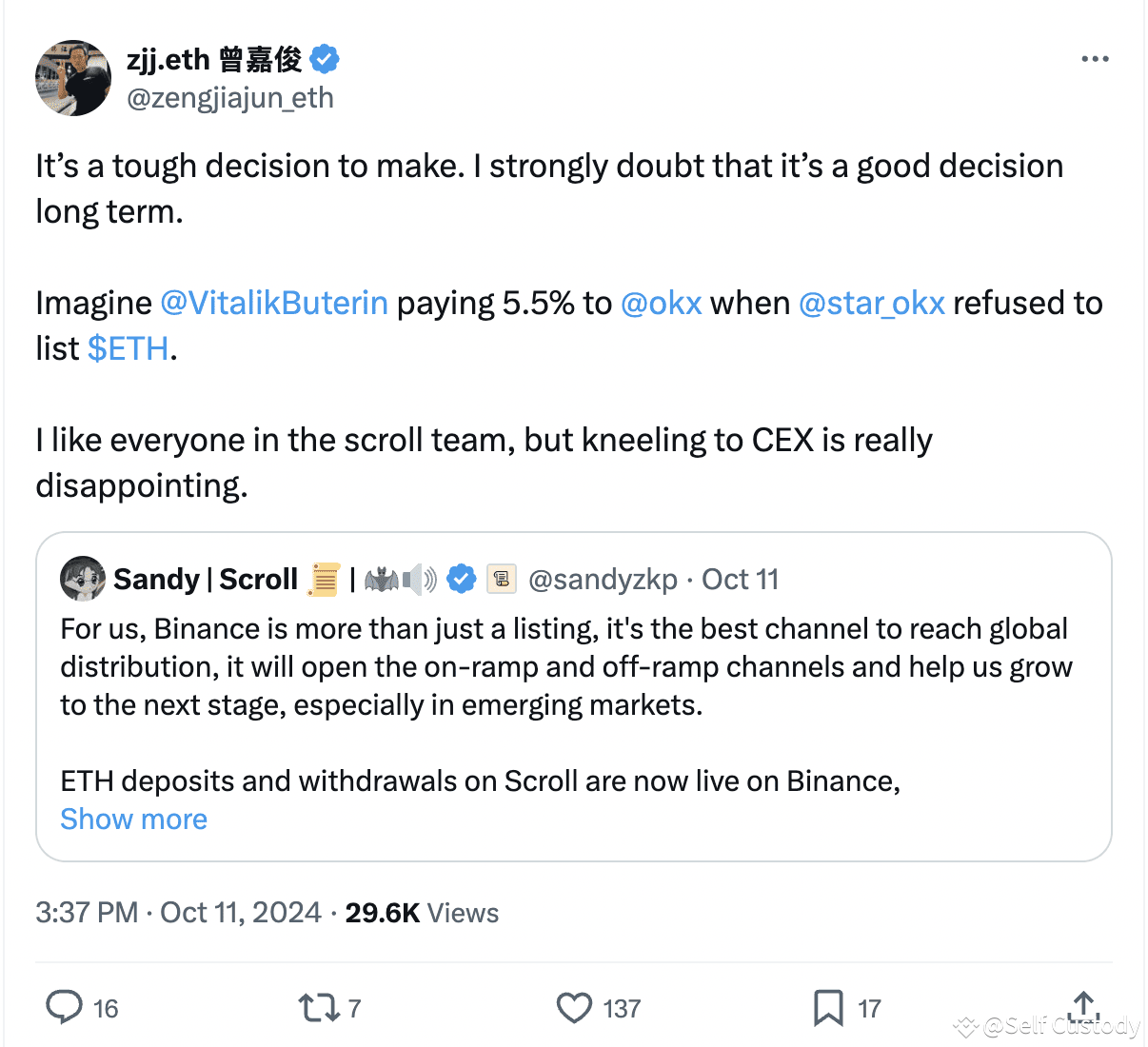Open @star_okx's profile link
Screen dimensions: 1148x1047
[872, 303]
